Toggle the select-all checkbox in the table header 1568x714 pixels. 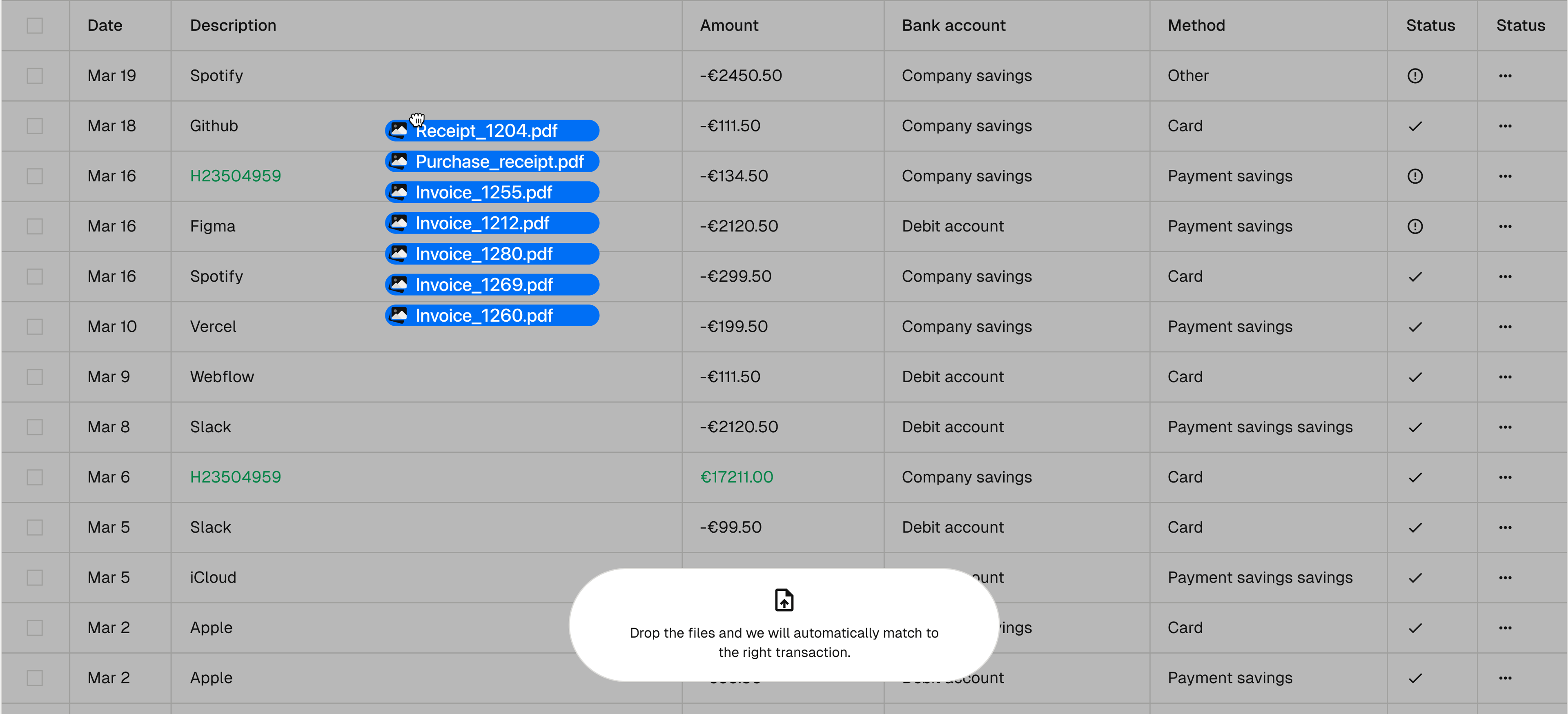pyautogui.click(x=35, y=26)
